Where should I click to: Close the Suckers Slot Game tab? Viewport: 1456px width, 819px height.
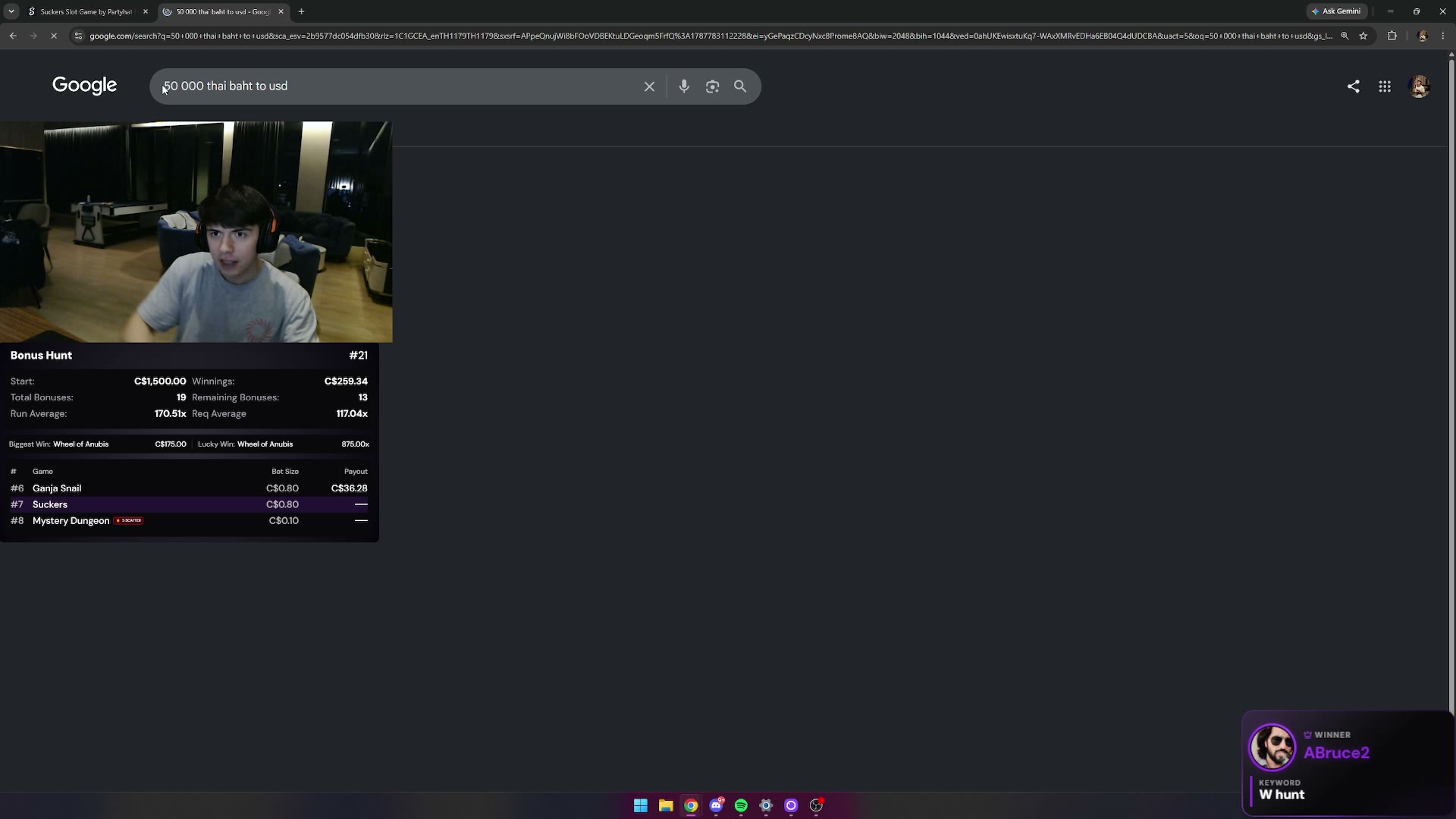pyautogui.click(x=146, y=11)
